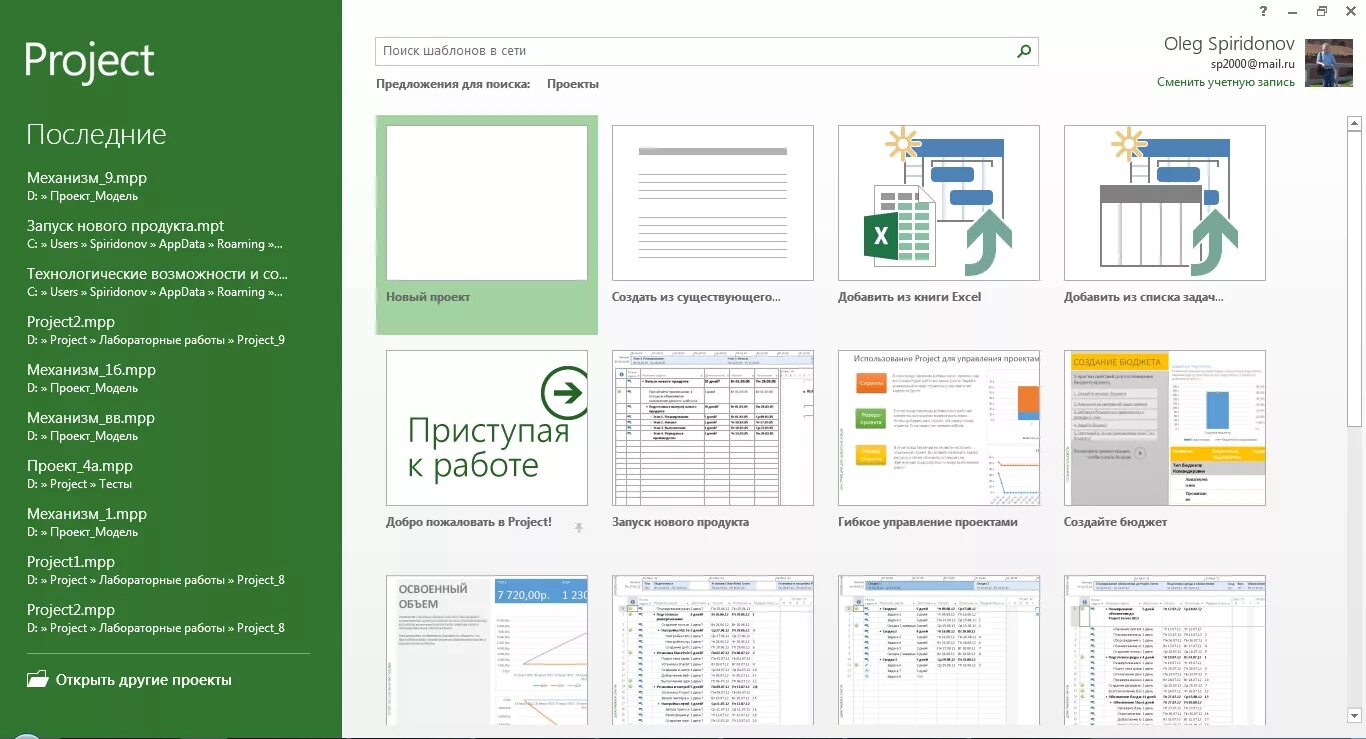The image size is (1366, 739).
Task: Click the Oleg Spiridonov account name
Action: (1229, 44)
